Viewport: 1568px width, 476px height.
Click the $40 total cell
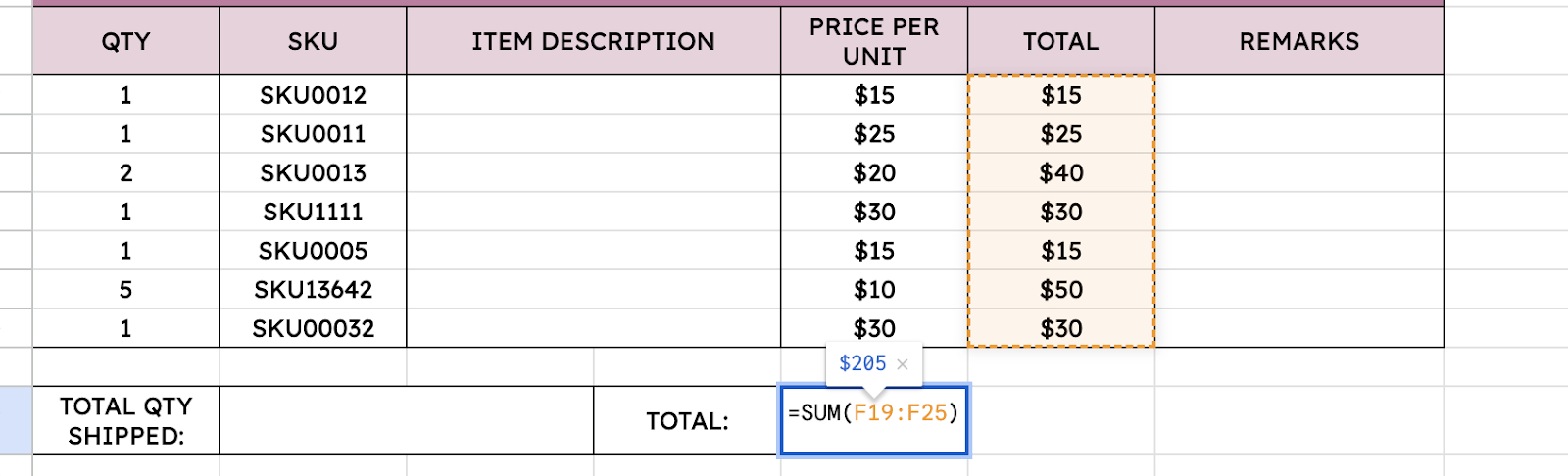pos(1061,173)
